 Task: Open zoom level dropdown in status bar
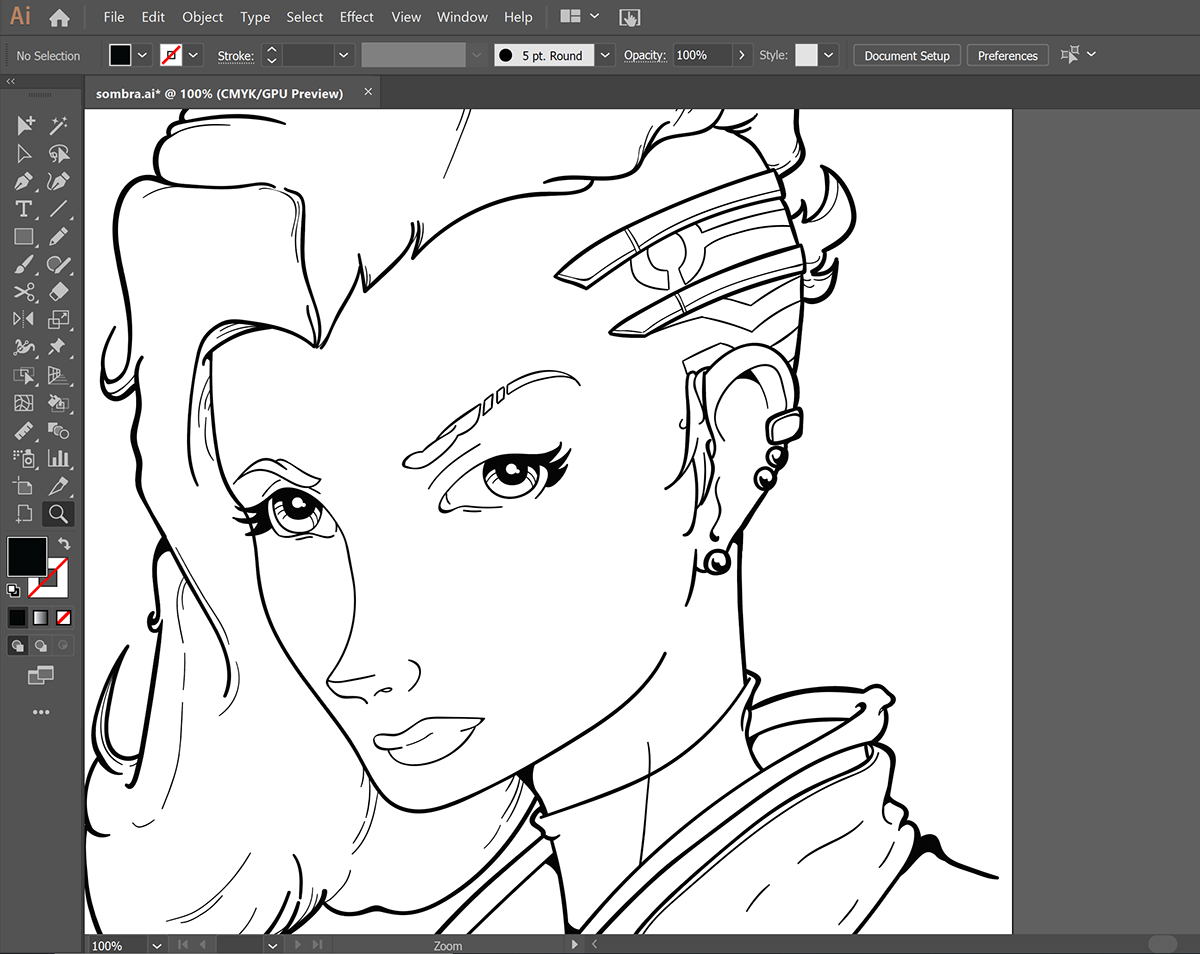(x=157, y=945)
